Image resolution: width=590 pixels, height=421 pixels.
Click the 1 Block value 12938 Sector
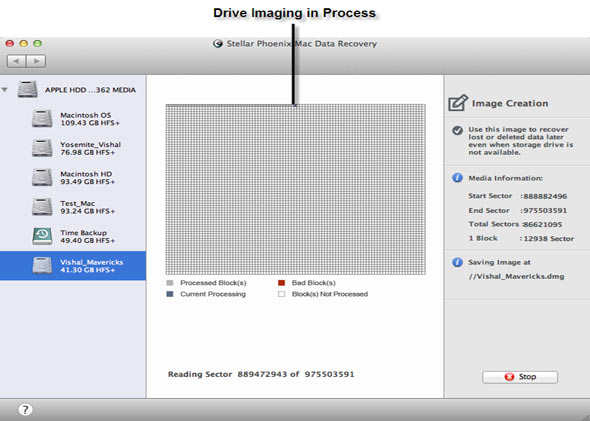pos(549,239)
